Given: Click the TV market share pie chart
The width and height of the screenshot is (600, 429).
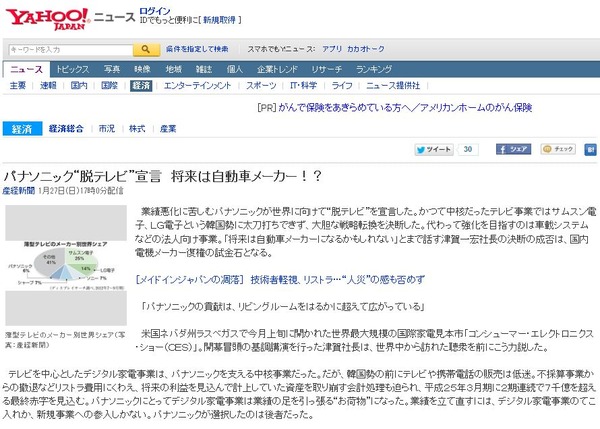Looking at the screenshot, I should point(66,265).
